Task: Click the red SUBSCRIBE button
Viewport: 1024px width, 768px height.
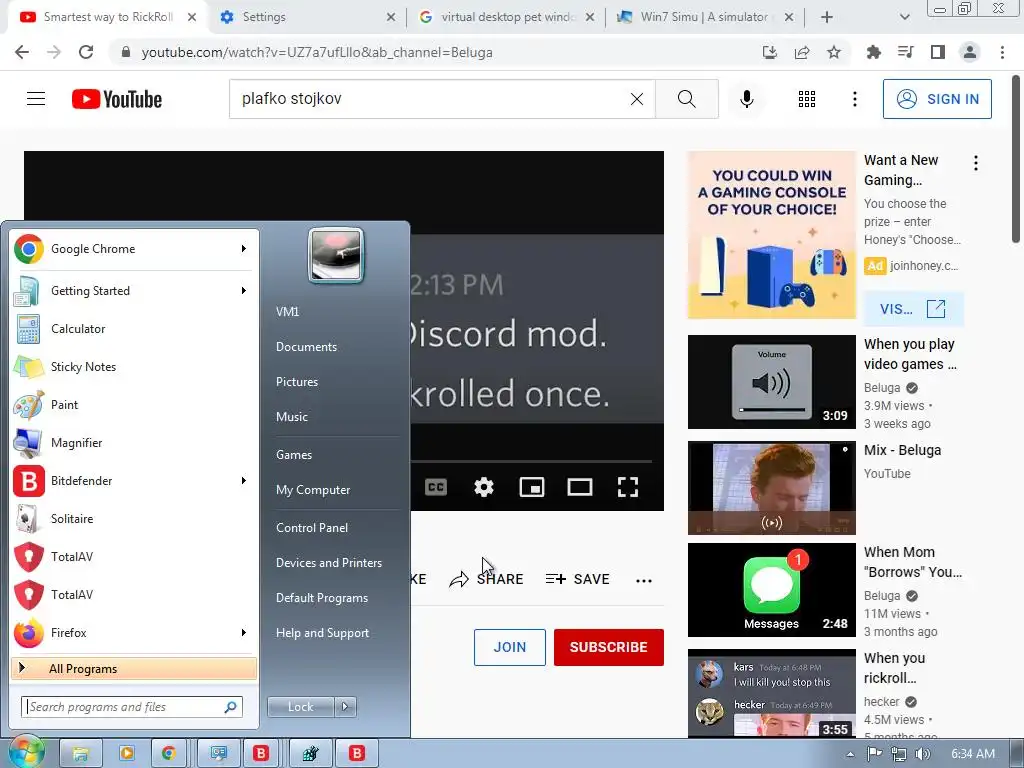Action: tap(608, 647)
